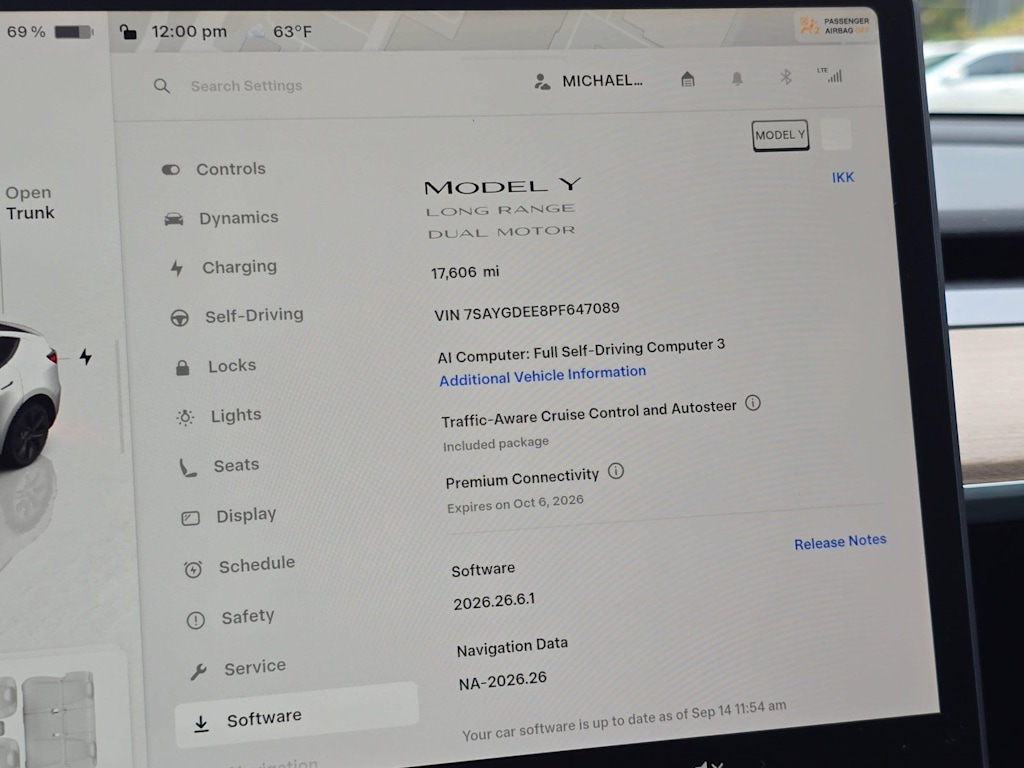Click the search magnifier icon
Viewport: 1024px width, 768px height.
[162, 86]
